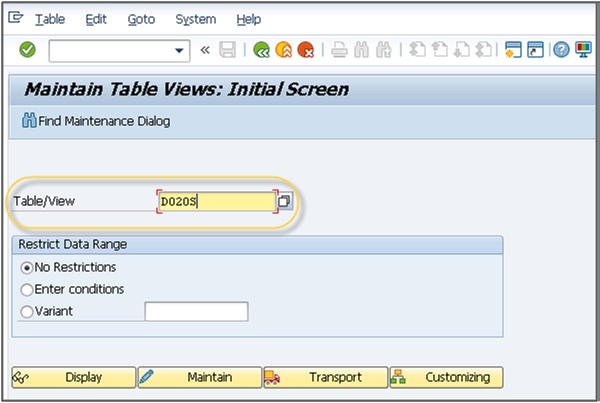Click the Print icon in toolbar
This screenshot has height=403, width=600.
coord(339,50)
